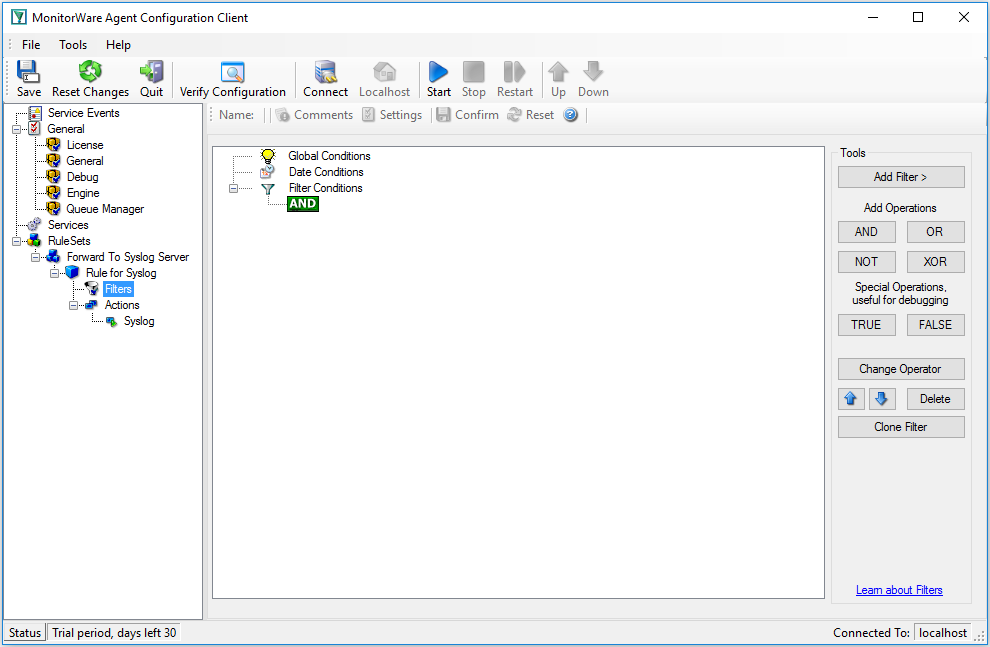Open the File menu
The image size is (990, 647).
tap(31, 45)
